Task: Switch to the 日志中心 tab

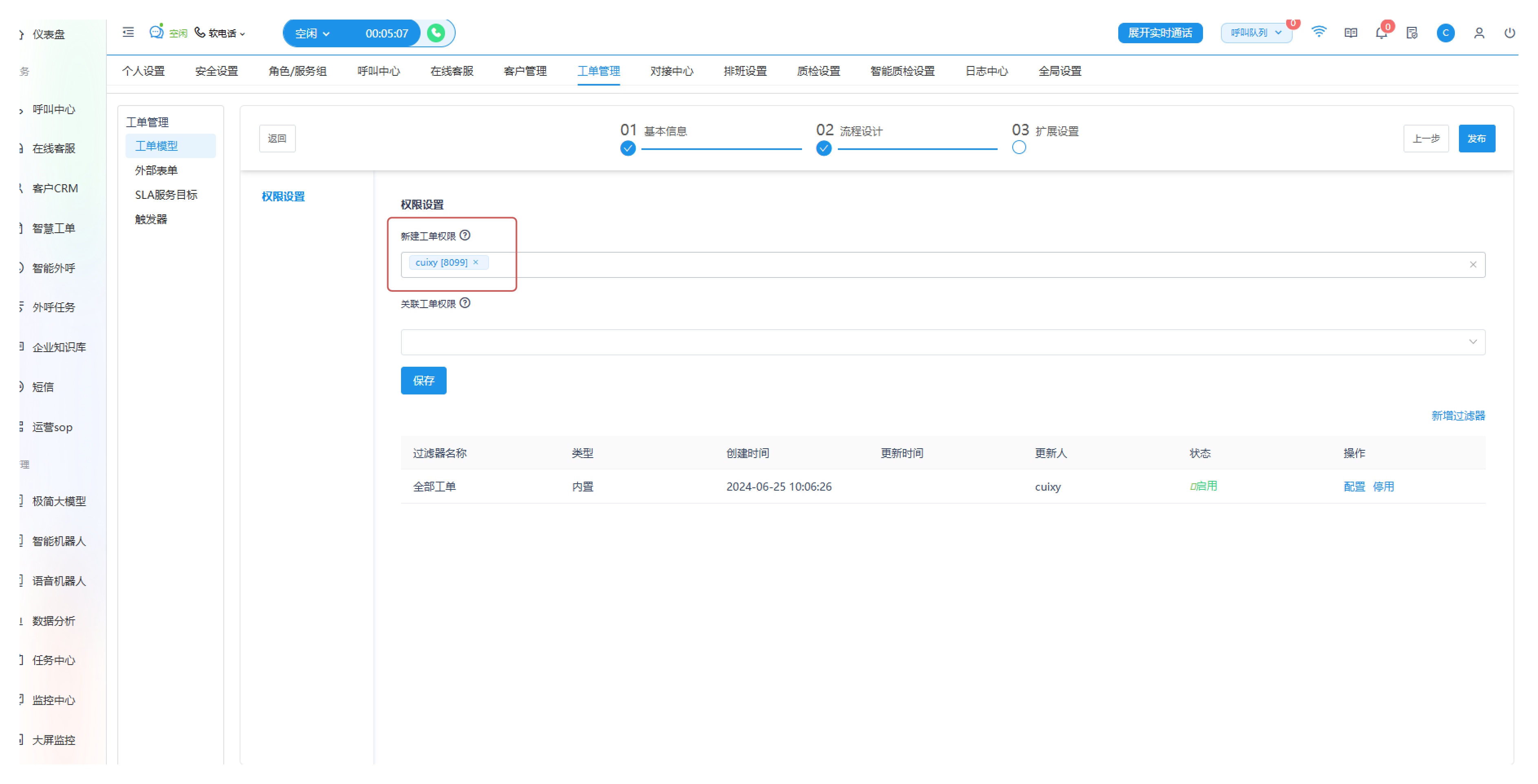Action: 986,71
